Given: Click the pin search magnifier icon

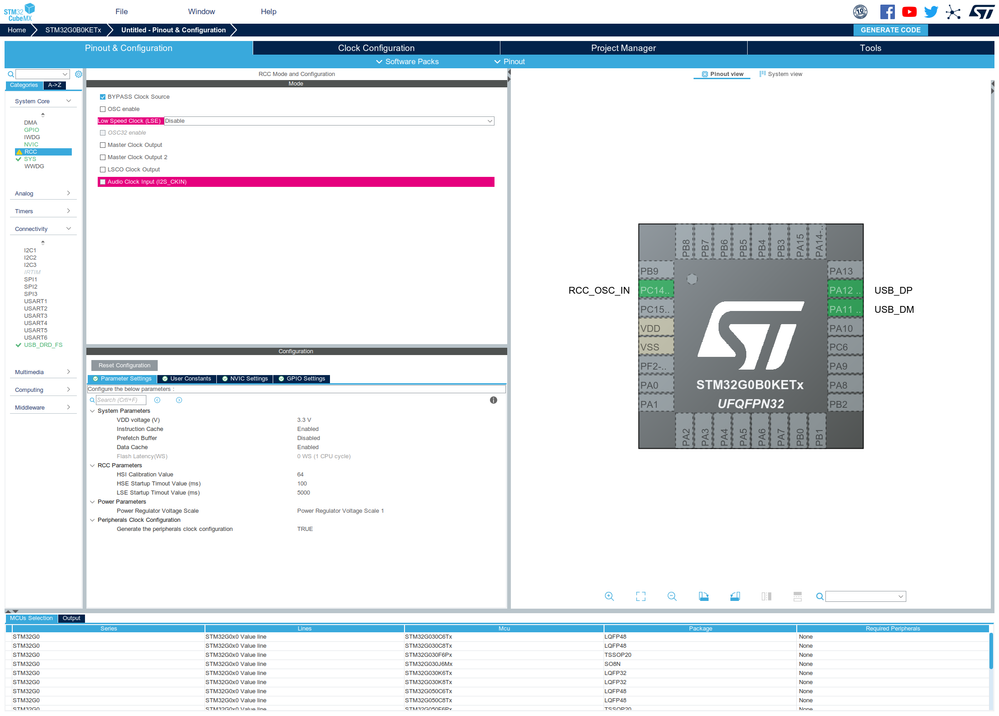Looking at the screenshot, I should (x=820, y=597).
